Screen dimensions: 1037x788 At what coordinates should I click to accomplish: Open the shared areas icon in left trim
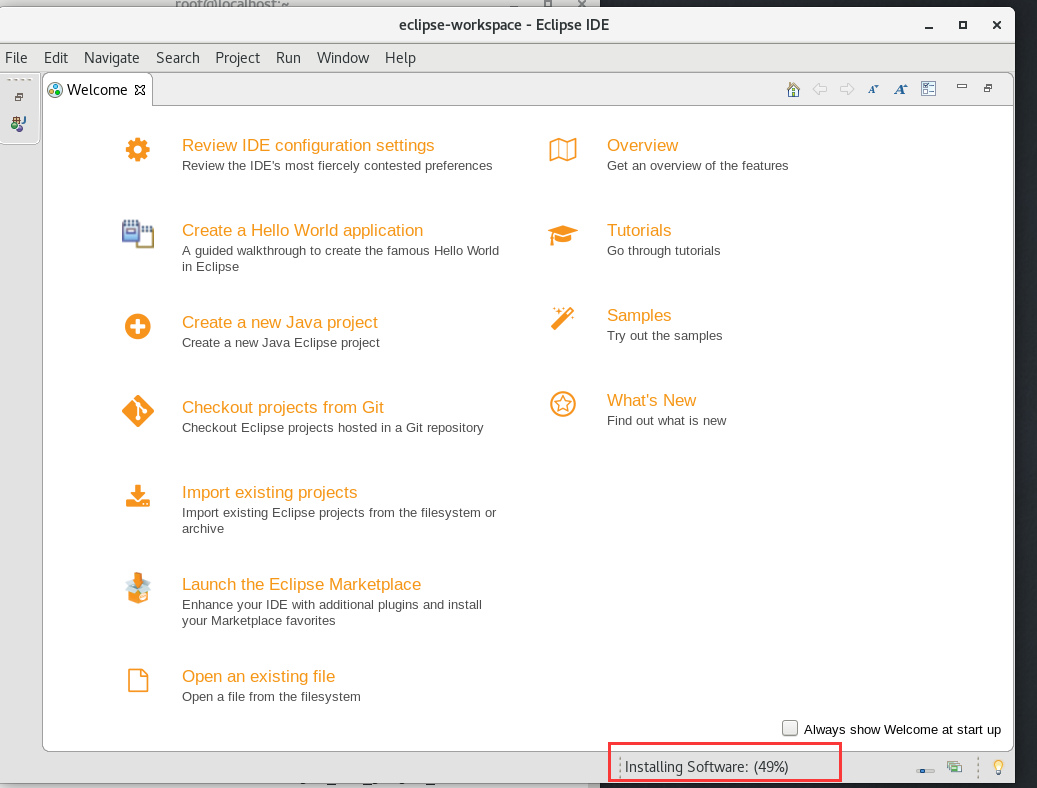click(19, 124)
